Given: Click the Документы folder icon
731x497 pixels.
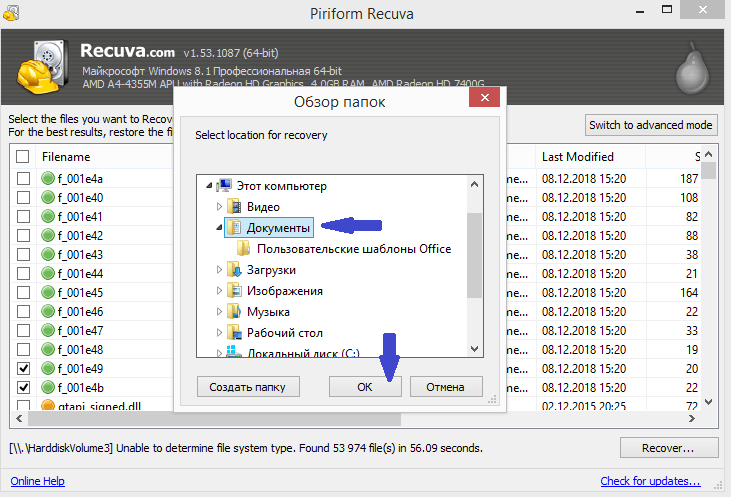Looking at the screenshot, I should (234, 228).
